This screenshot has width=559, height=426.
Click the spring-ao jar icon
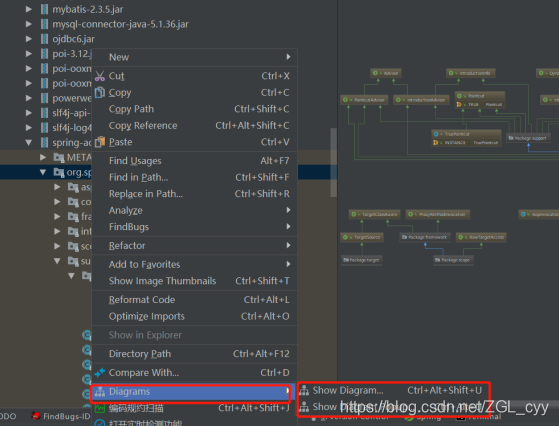tap(45, 143)
